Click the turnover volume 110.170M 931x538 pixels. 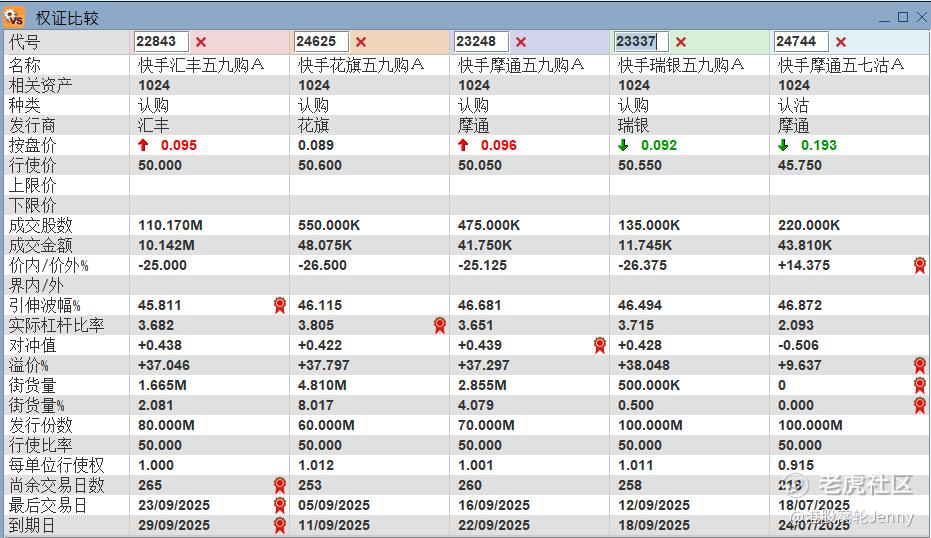click(170, 225)
